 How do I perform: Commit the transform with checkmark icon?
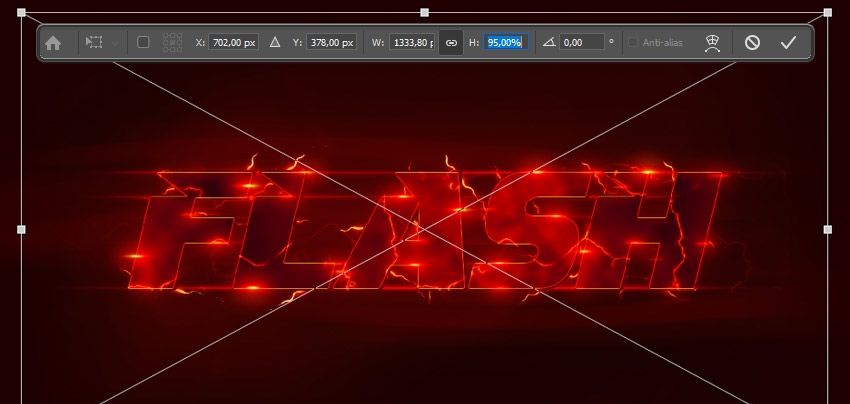click(788, 42)
